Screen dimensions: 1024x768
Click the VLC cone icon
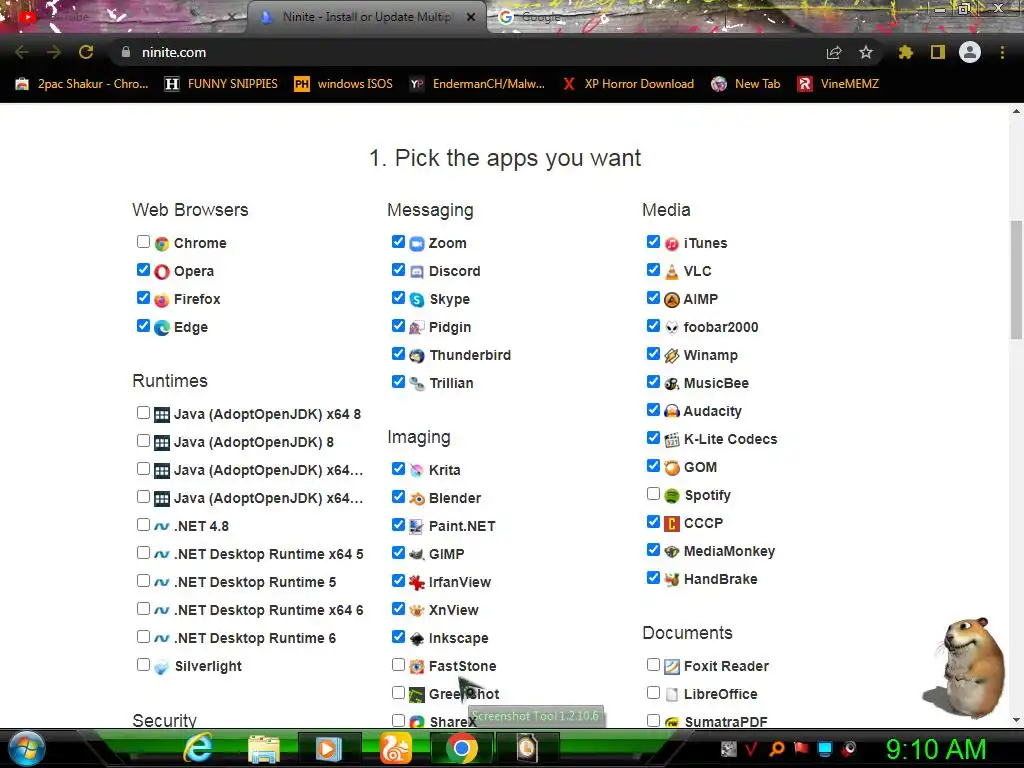(x=671, y=272)
